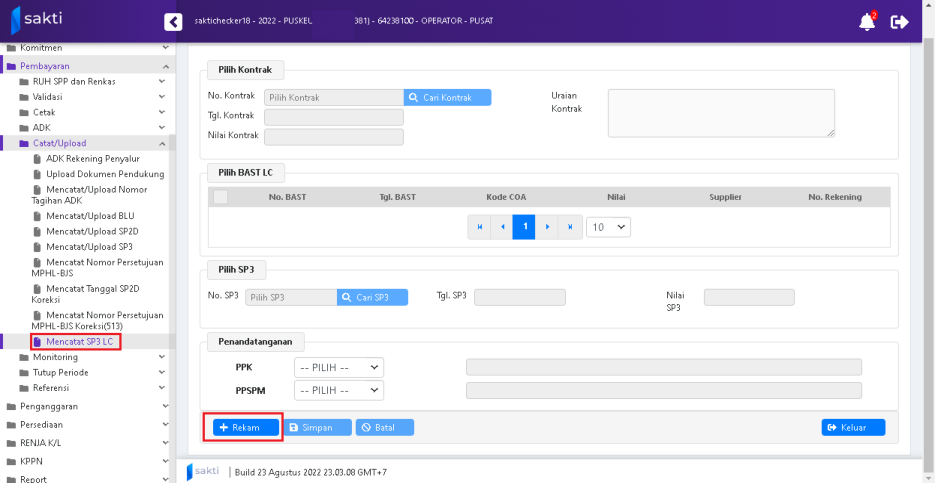
Task: Go to previous page in BAST table
Action: pyautogui.click(x=502, y=227)
